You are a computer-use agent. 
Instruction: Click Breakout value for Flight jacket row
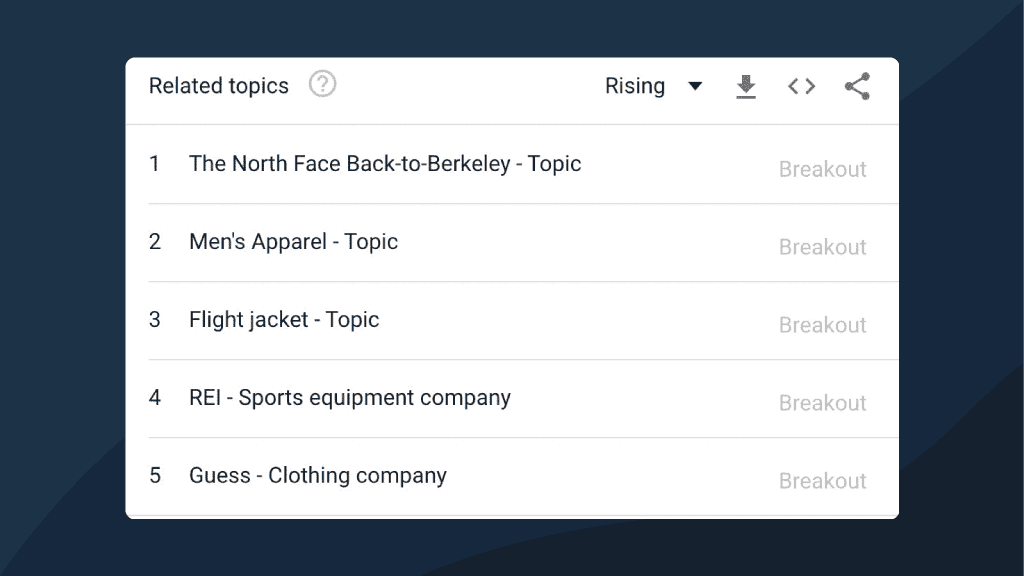click(x=822, y=325)
